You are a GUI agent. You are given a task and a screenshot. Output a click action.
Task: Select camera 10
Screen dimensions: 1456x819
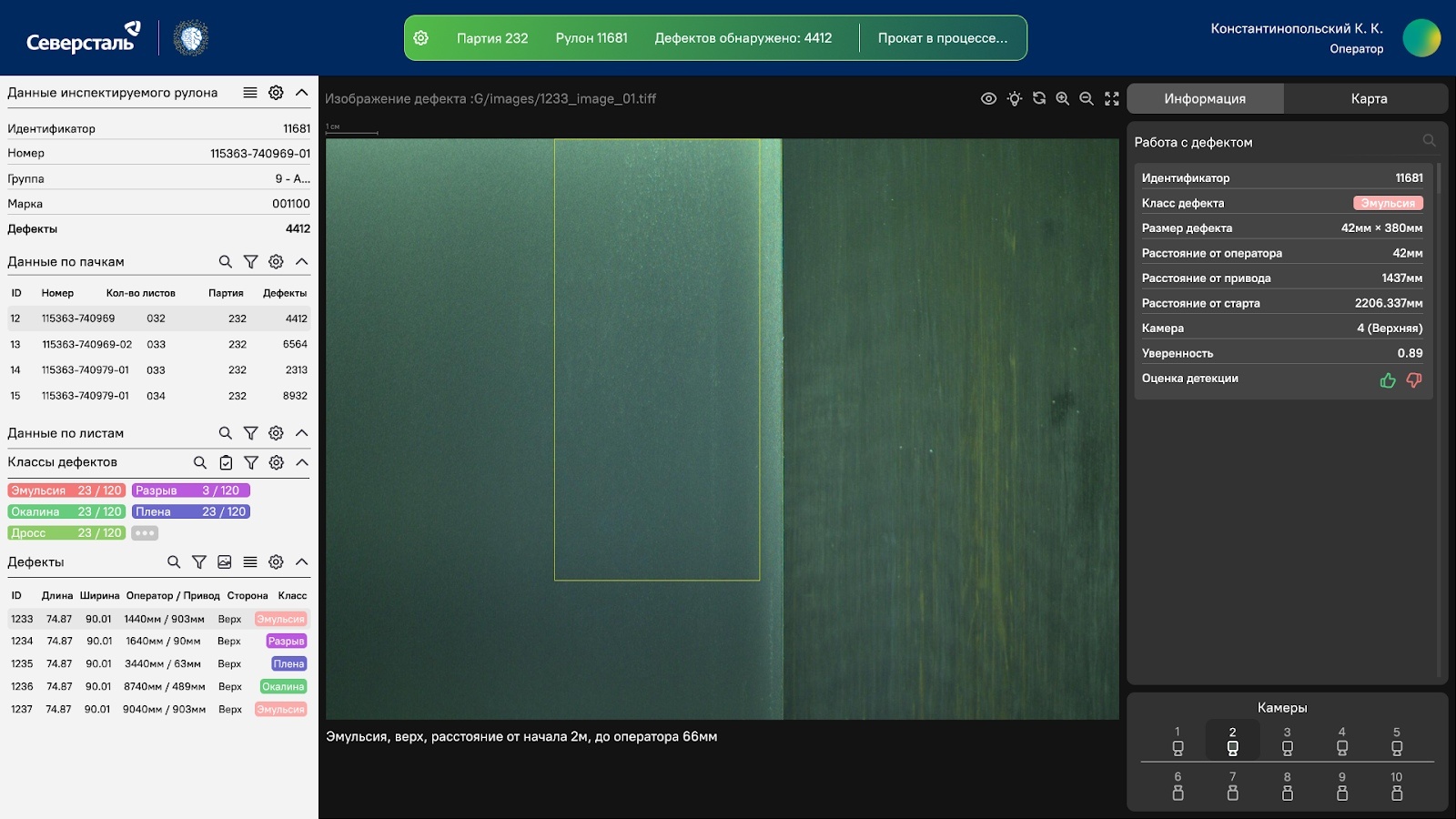click(x=1397, y=786)
